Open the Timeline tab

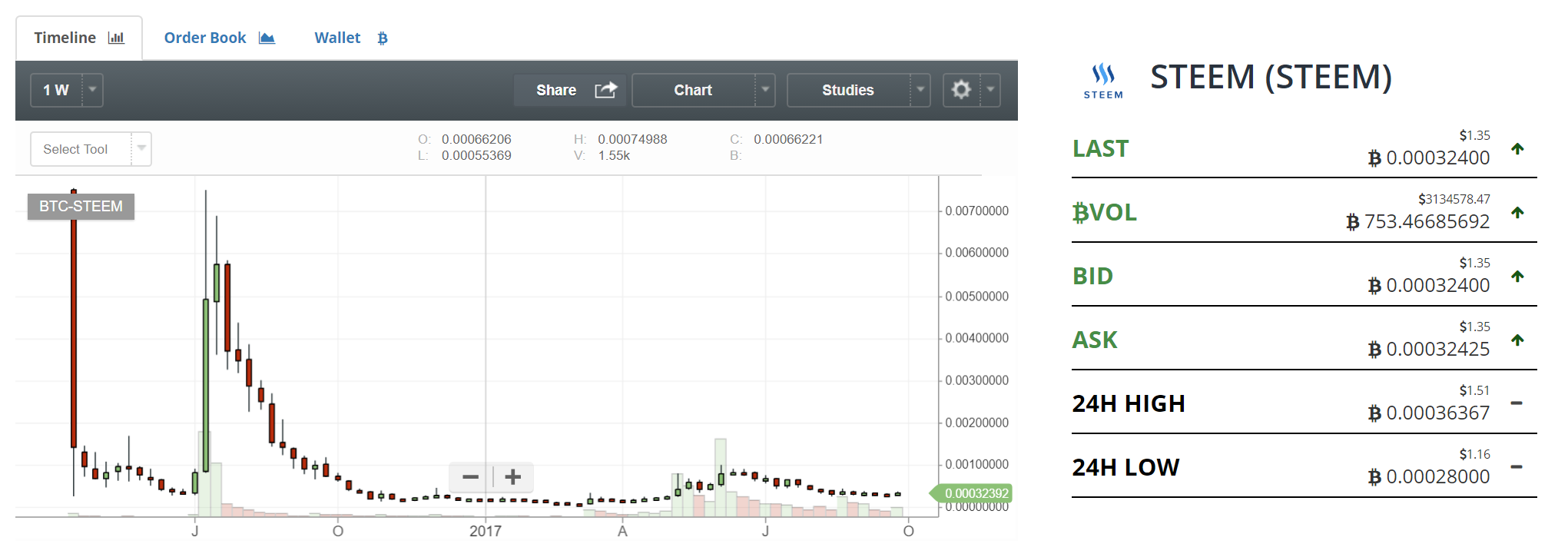79,38
